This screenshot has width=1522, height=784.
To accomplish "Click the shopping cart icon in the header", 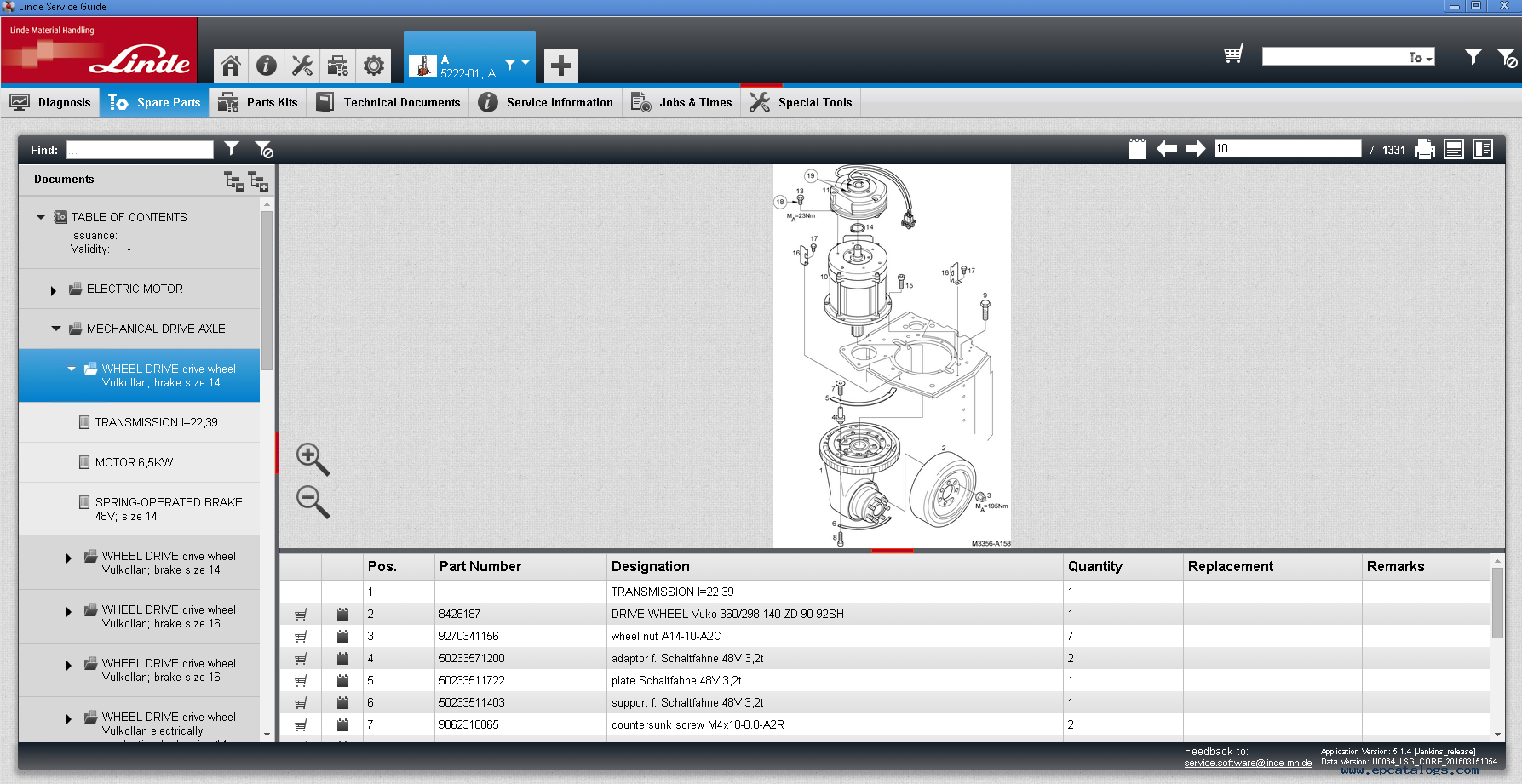I will click(x=1232, y=54).
